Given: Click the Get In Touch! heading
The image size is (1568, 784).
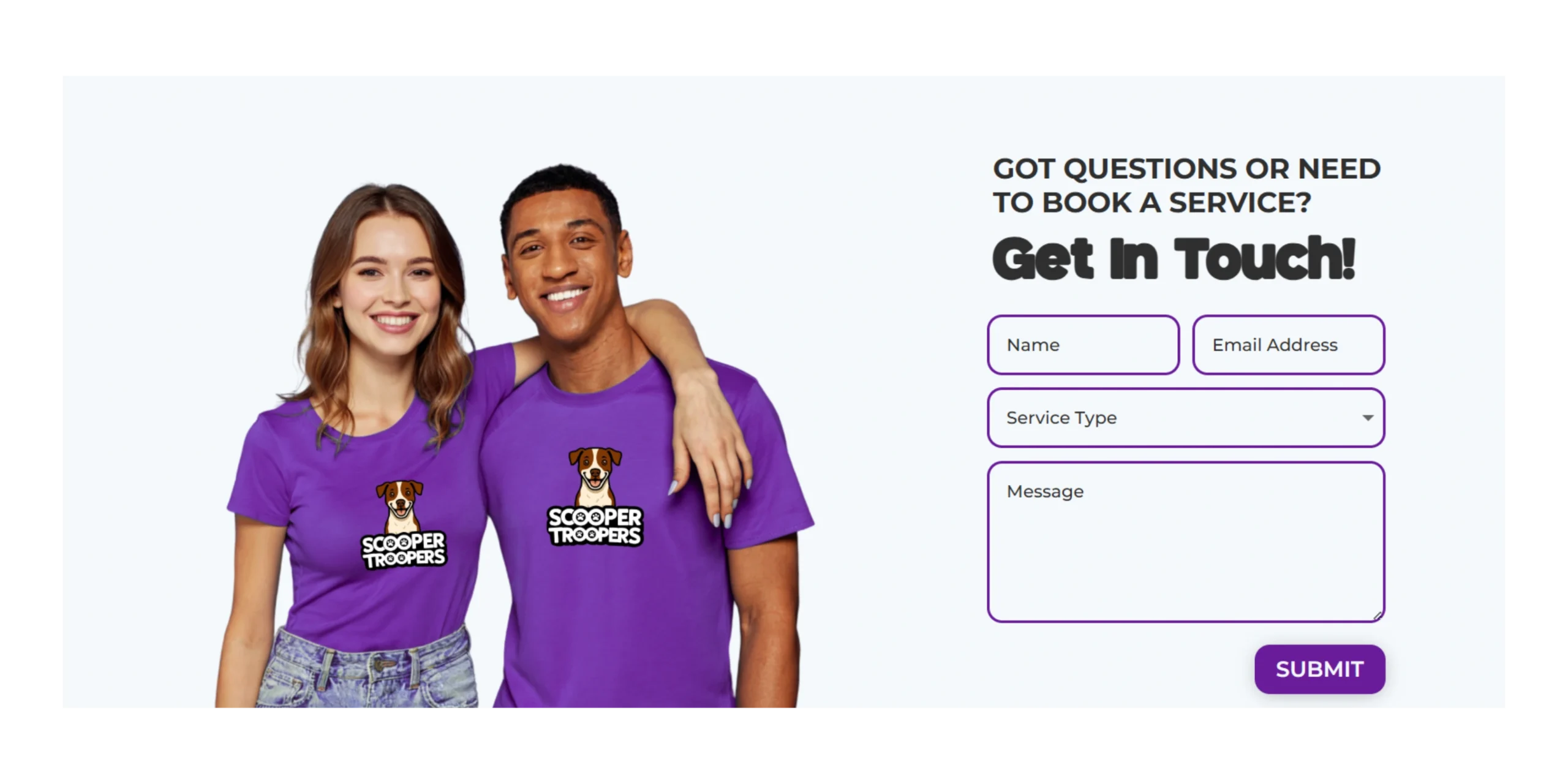Looking at the screenshot, I should tap(1174, 259).
